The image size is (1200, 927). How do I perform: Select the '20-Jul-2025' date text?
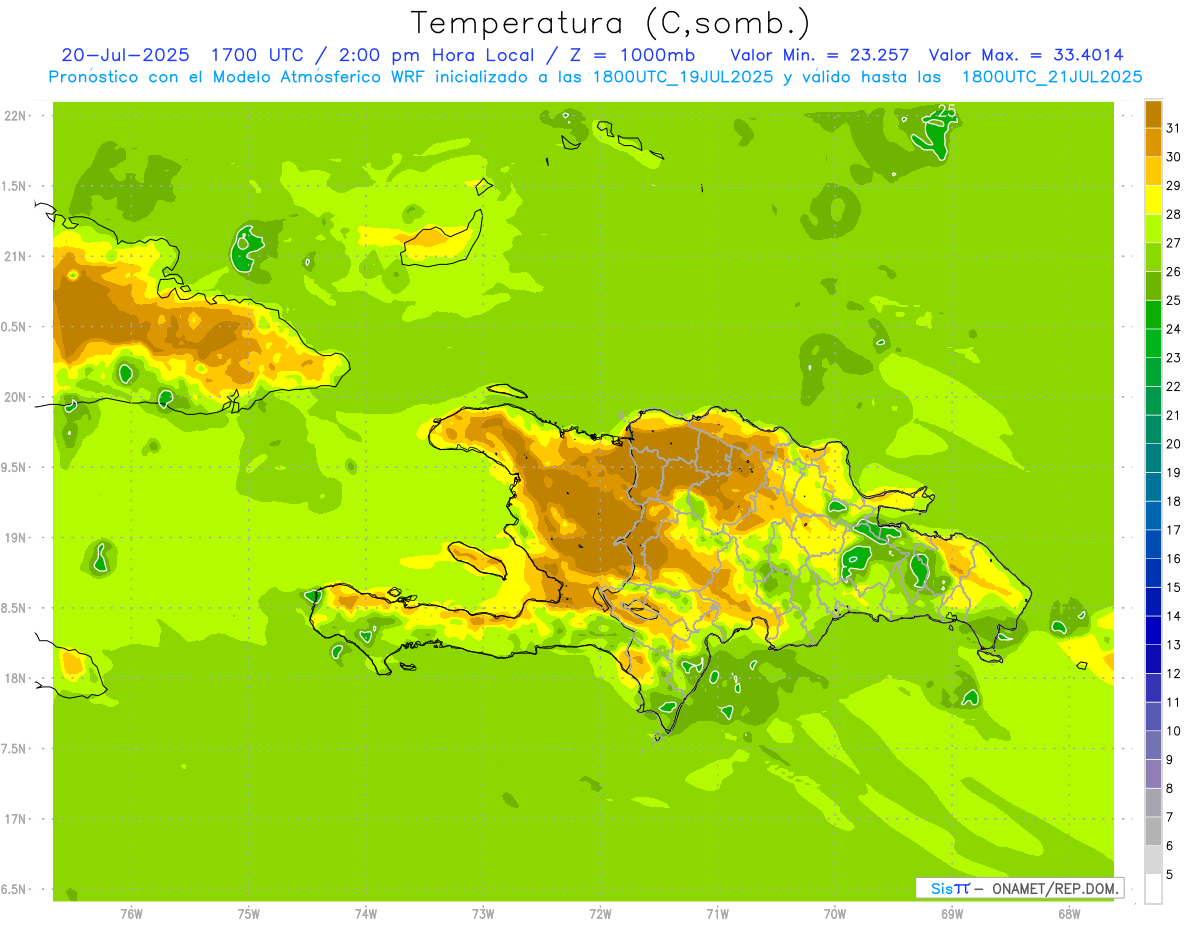point(128,55)
